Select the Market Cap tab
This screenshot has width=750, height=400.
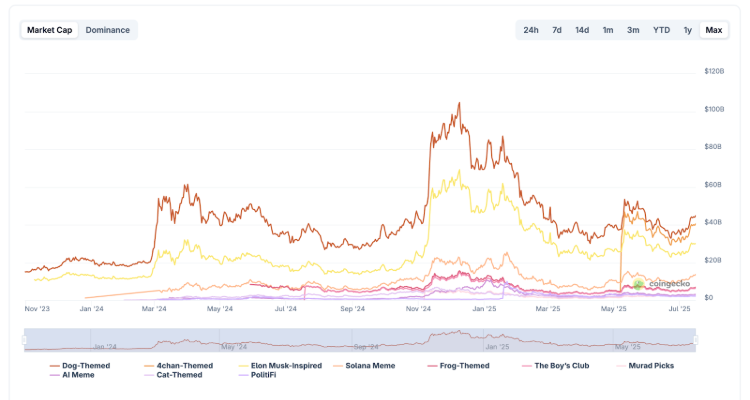[x=50, y=30]
